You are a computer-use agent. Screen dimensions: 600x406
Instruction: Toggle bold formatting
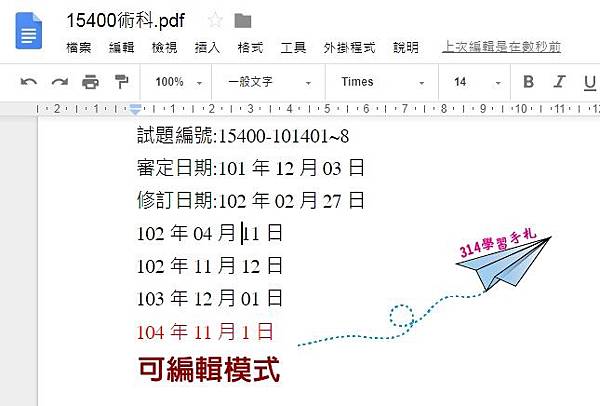pyautogui.click(x=528, y=82)
